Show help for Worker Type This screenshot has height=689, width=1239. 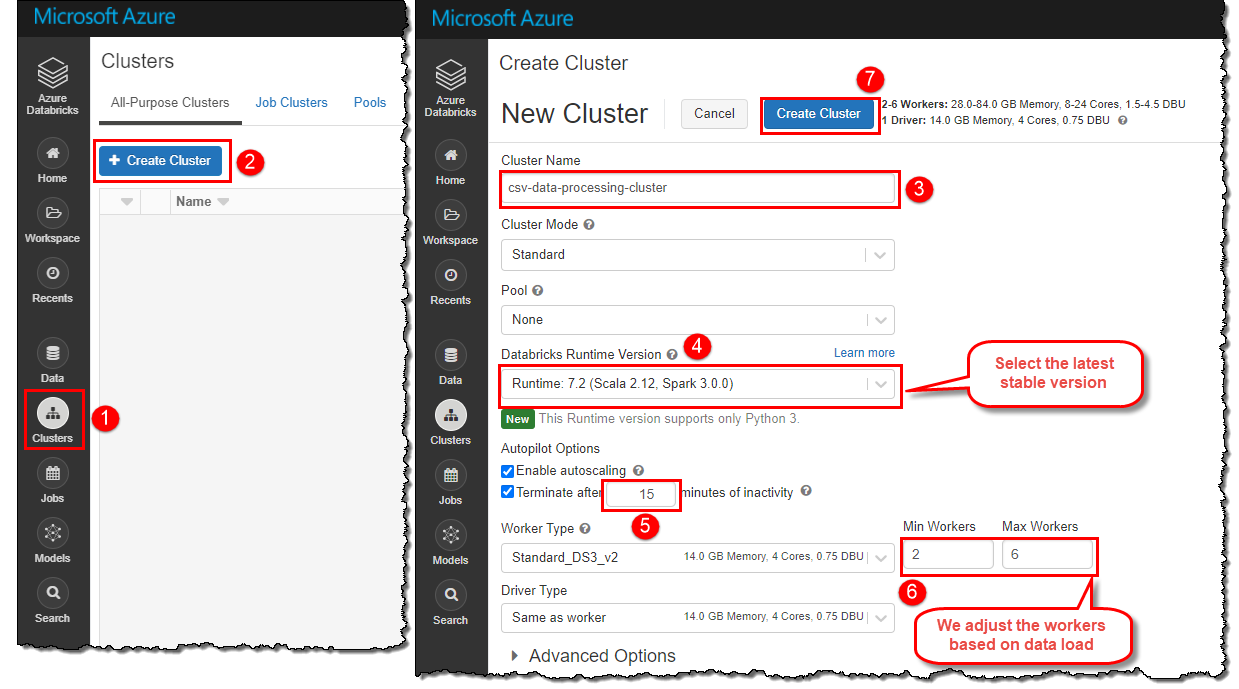[585, 529]
